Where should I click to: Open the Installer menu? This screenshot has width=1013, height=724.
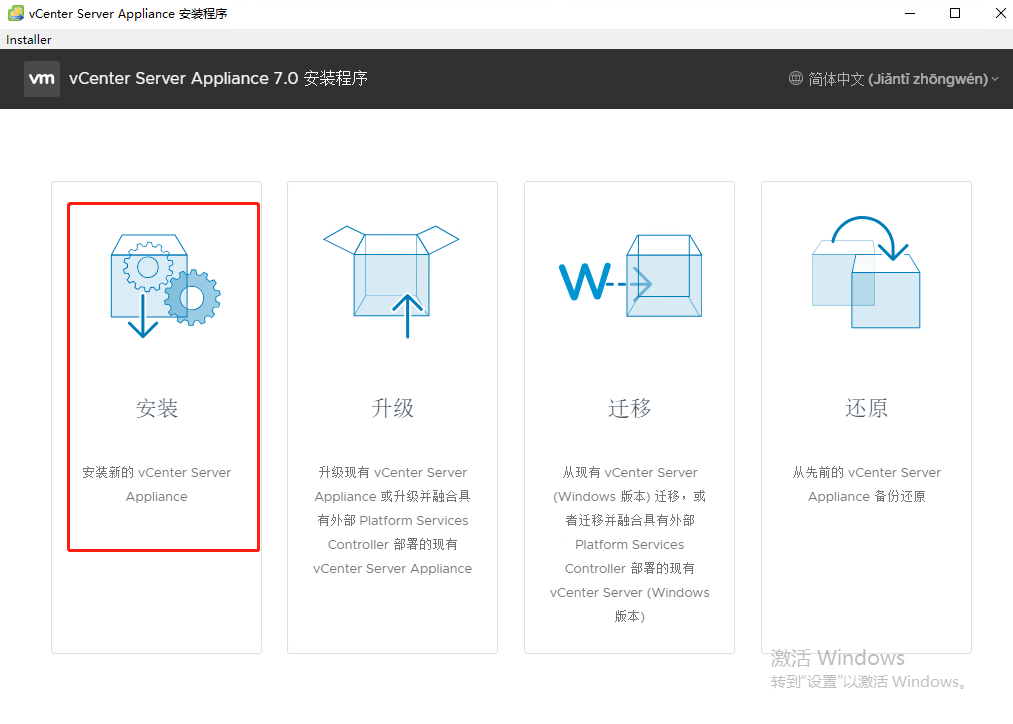28,39
